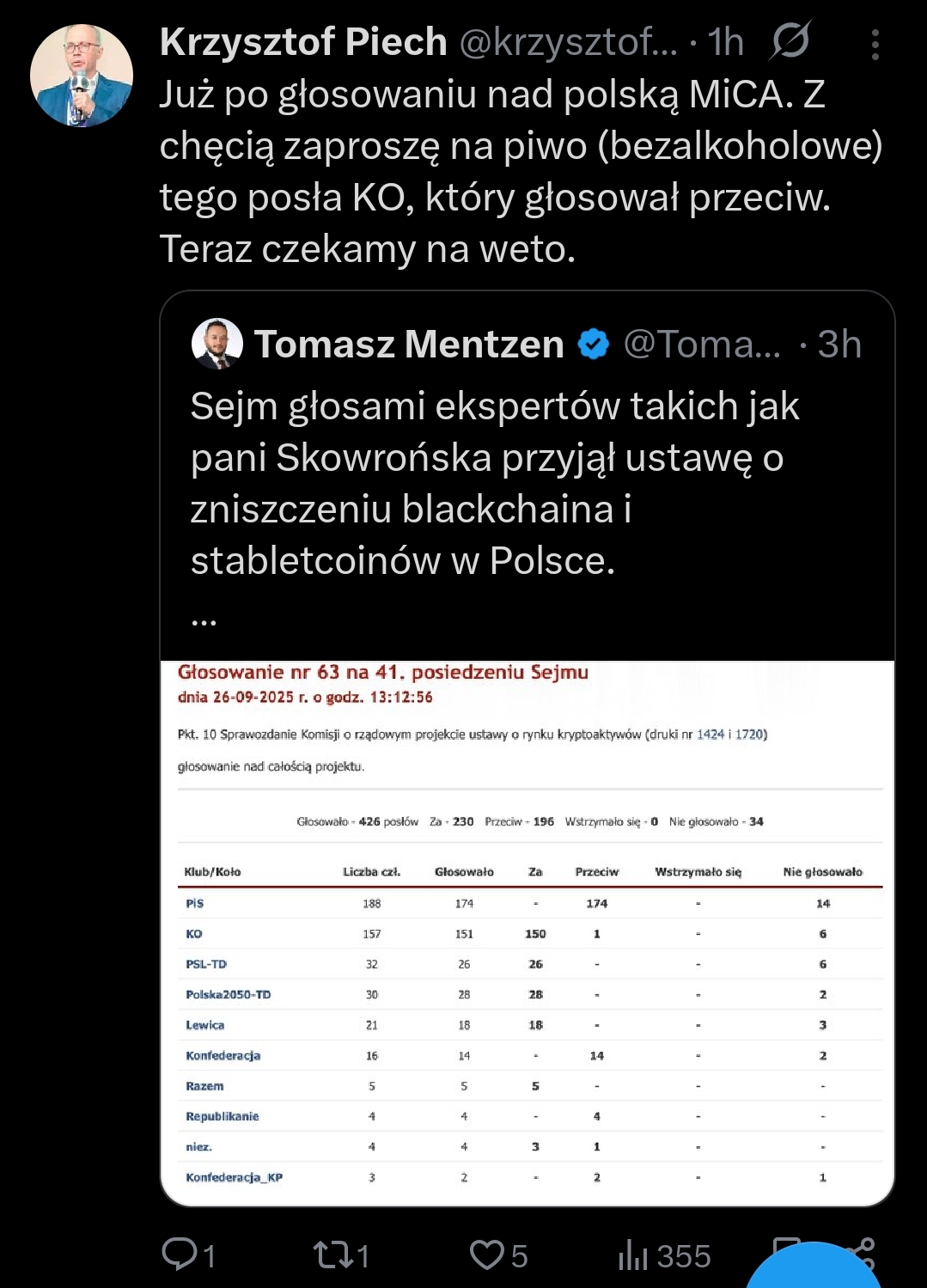Open the reply icon on the tweet

179,1254
